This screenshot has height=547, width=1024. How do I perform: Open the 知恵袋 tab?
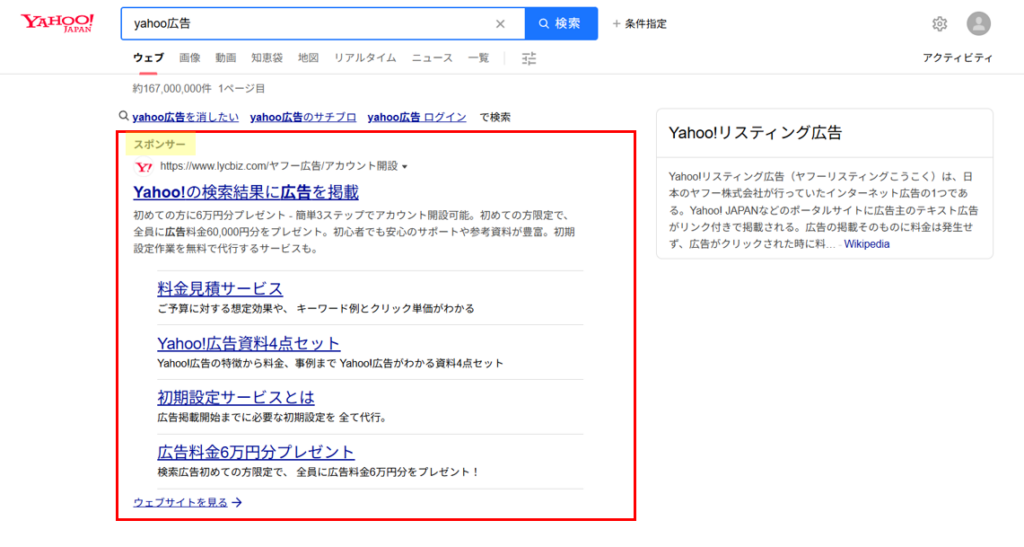(x=266, y=57)
